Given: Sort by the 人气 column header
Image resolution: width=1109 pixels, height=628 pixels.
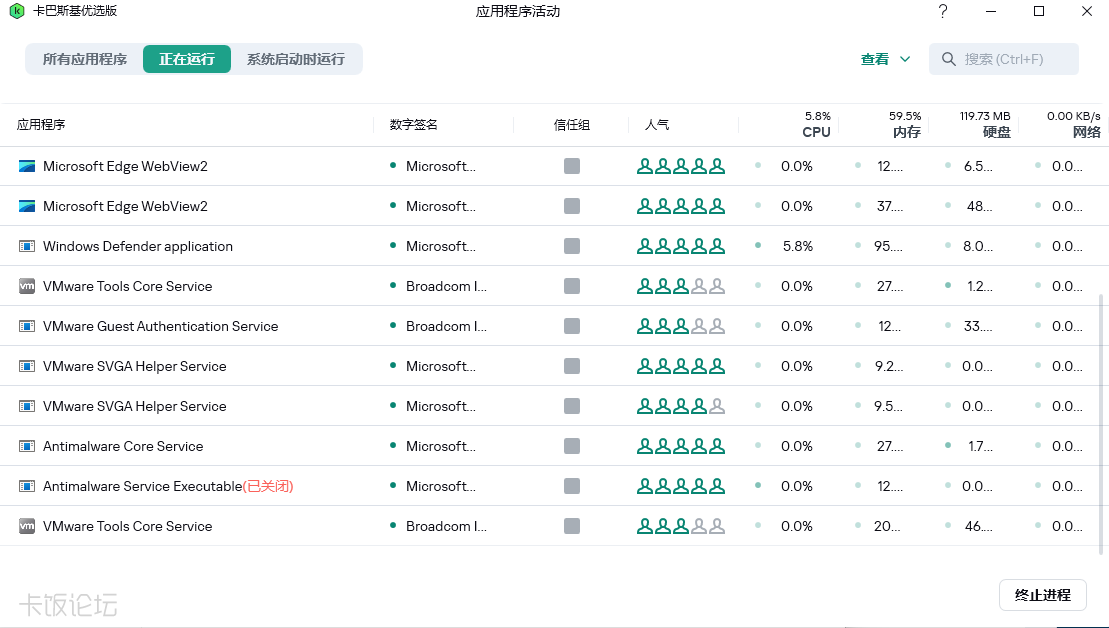Looking at the screenshot, I should coord(657,125).
